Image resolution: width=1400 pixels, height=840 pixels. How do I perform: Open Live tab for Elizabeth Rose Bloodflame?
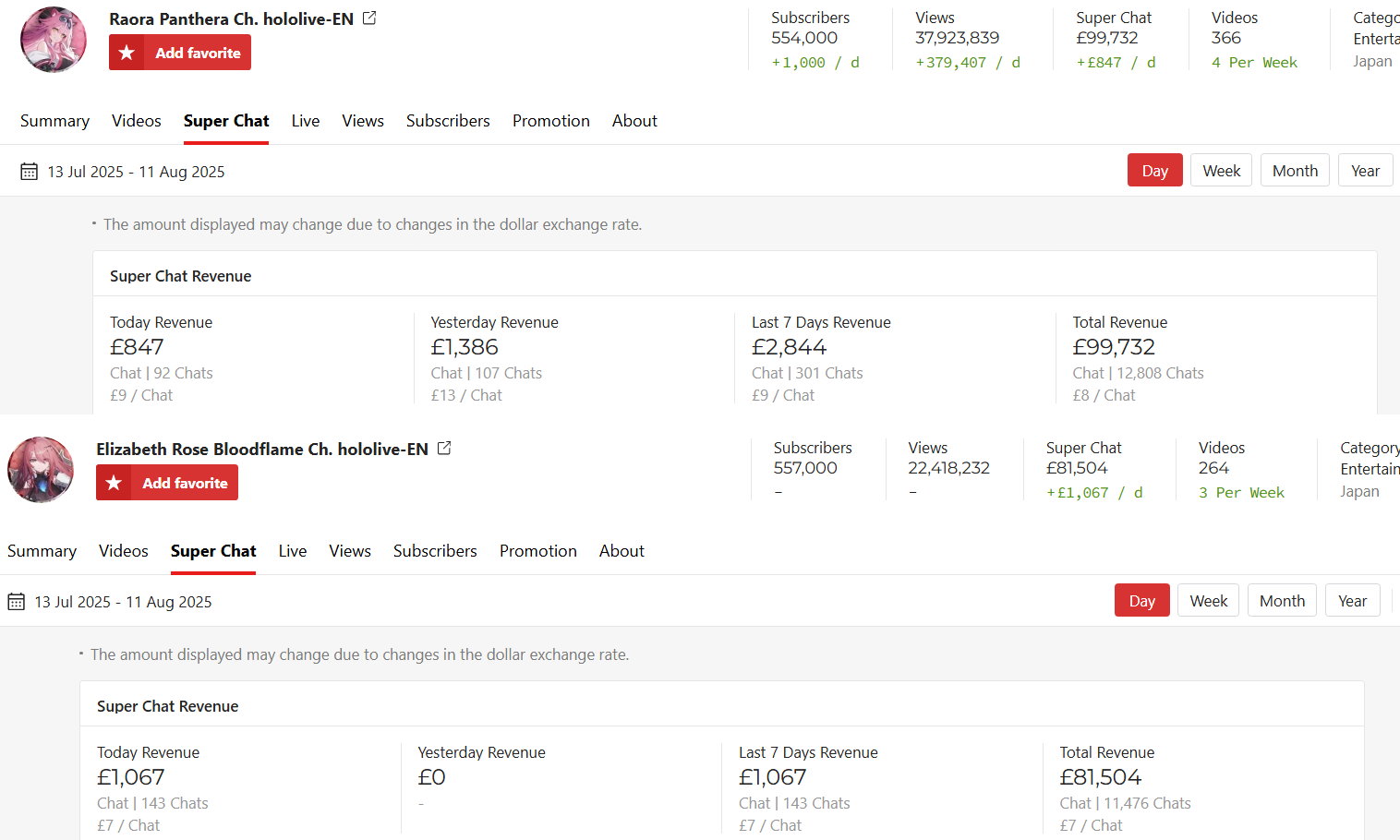point(293,551)
